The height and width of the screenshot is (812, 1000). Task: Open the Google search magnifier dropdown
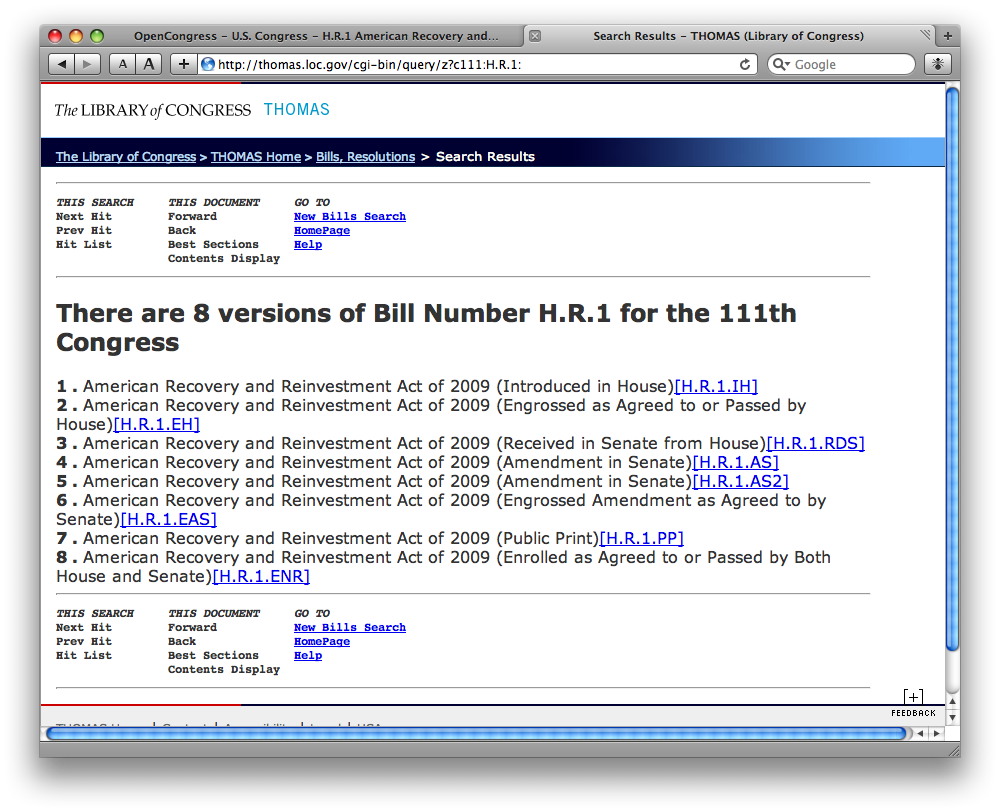tap(780, 64)
